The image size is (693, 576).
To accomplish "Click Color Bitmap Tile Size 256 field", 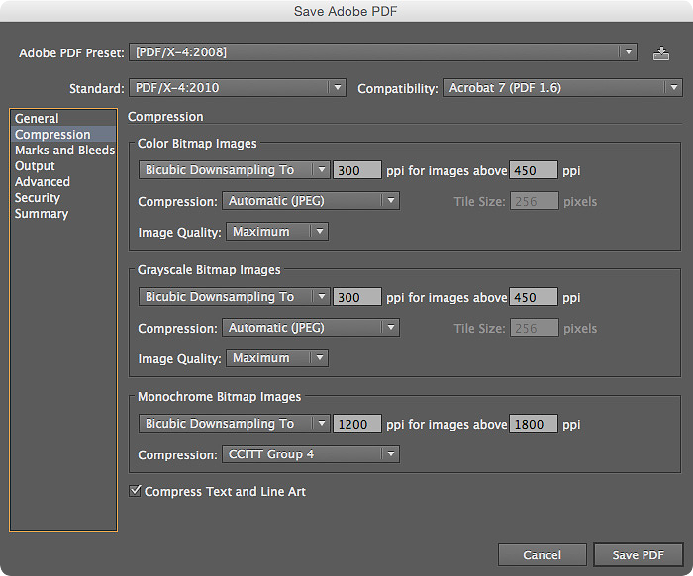I will click(534, 201).
